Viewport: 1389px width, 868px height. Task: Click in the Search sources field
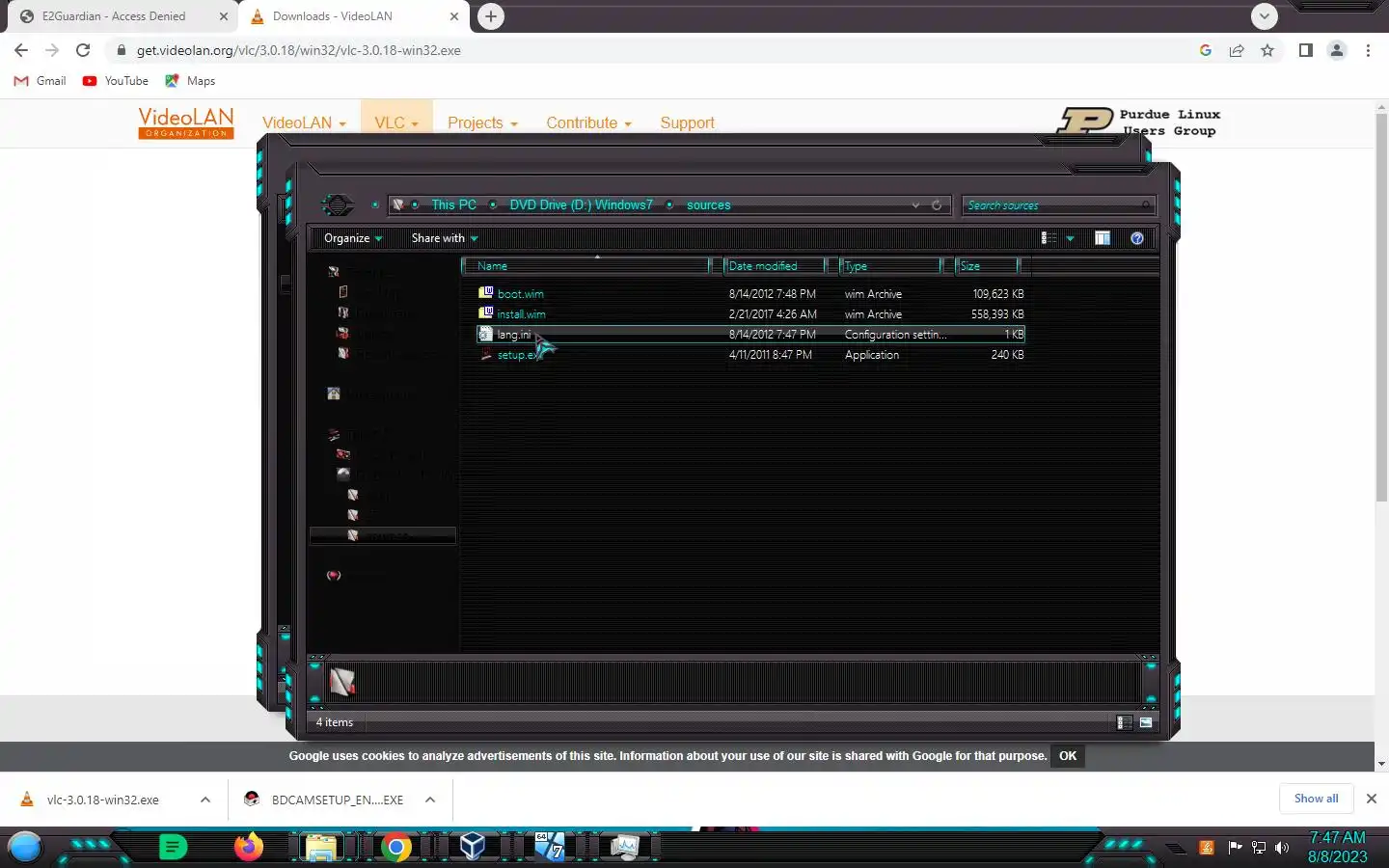[x=1057, y=205]
